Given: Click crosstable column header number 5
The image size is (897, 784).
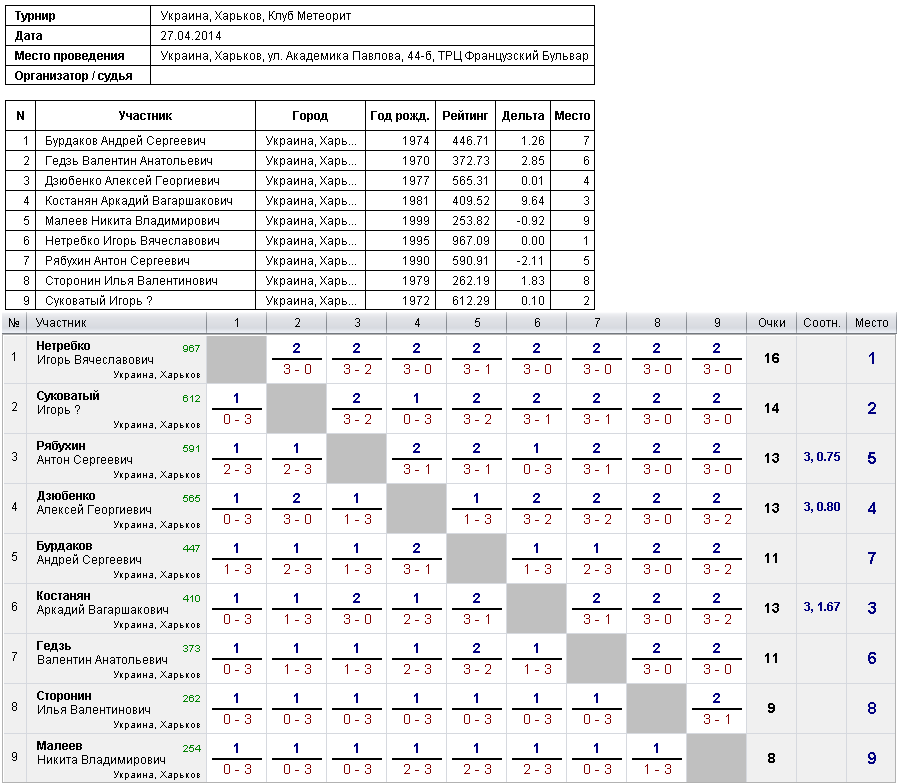Looking at the screenshot, I should tap(477, 323).
